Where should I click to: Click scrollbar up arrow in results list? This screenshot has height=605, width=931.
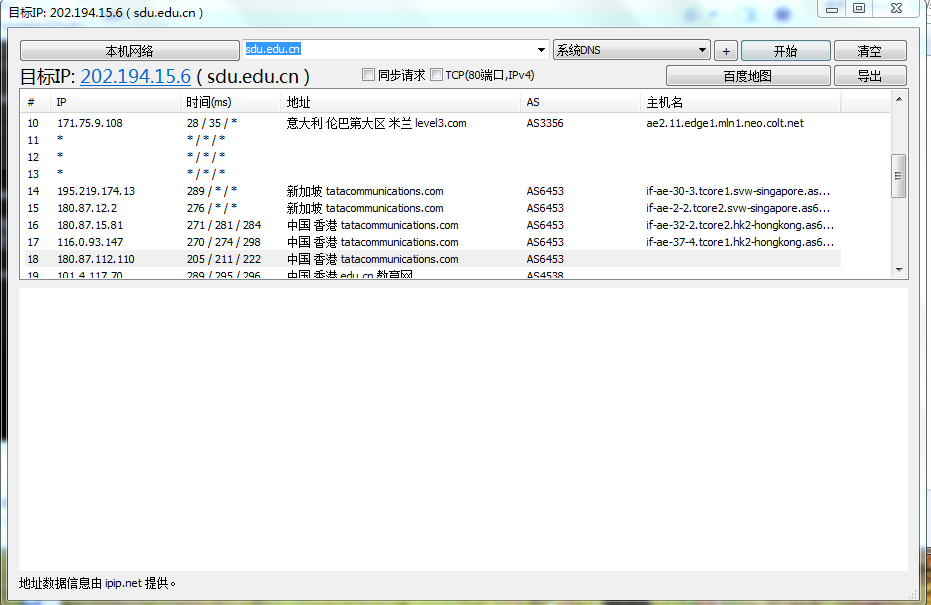coord(898,99)
